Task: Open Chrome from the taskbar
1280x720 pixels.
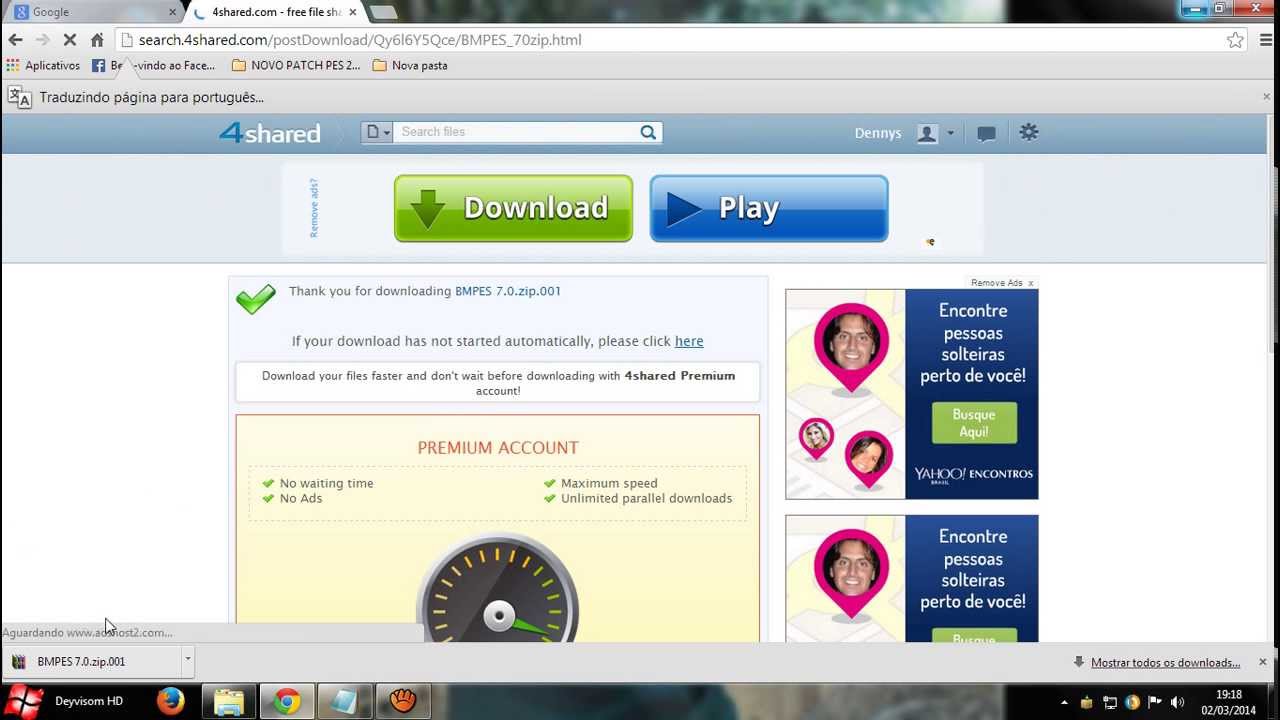Action: (x=287, y=701)
